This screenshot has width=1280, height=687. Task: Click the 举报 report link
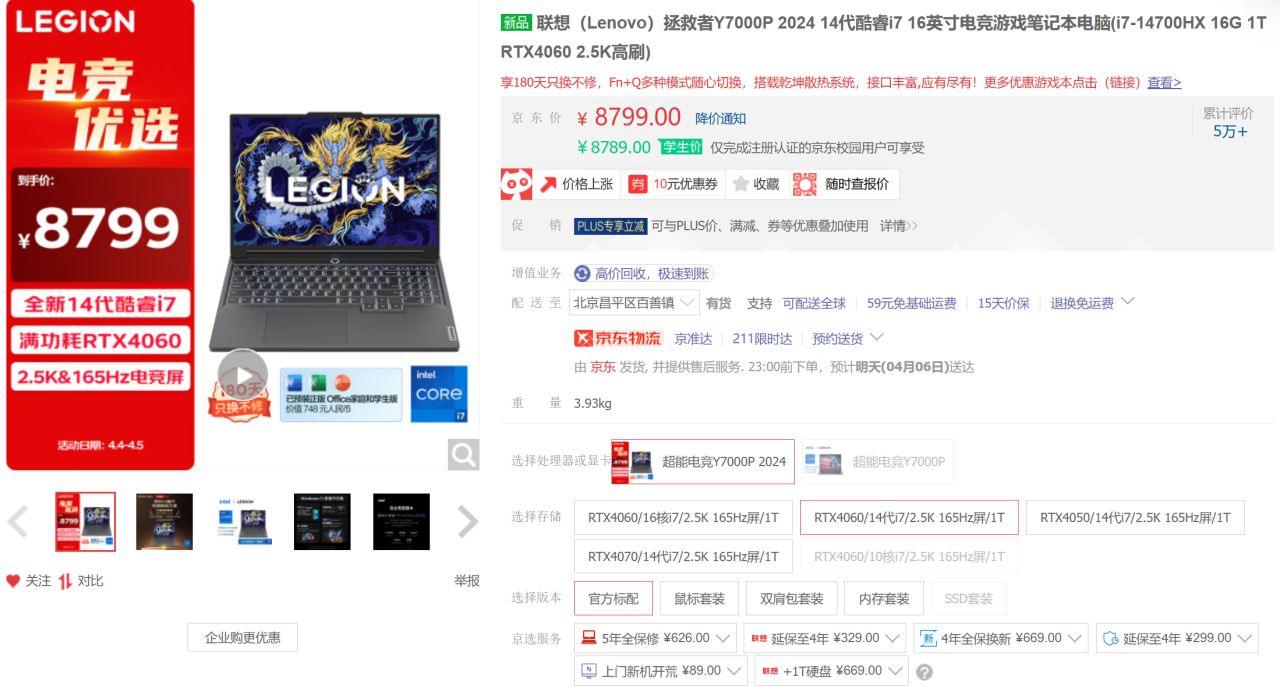pos(467,581)
